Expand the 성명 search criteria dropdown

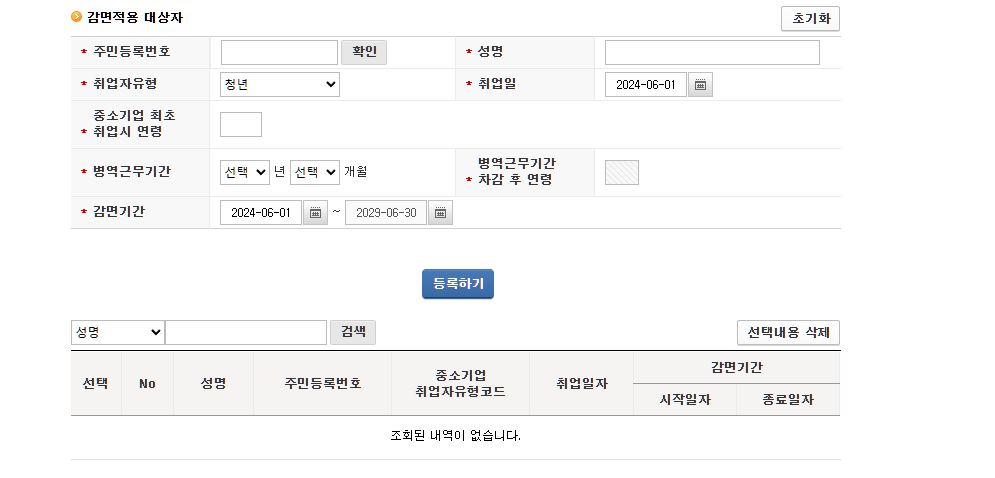[118, 332]
